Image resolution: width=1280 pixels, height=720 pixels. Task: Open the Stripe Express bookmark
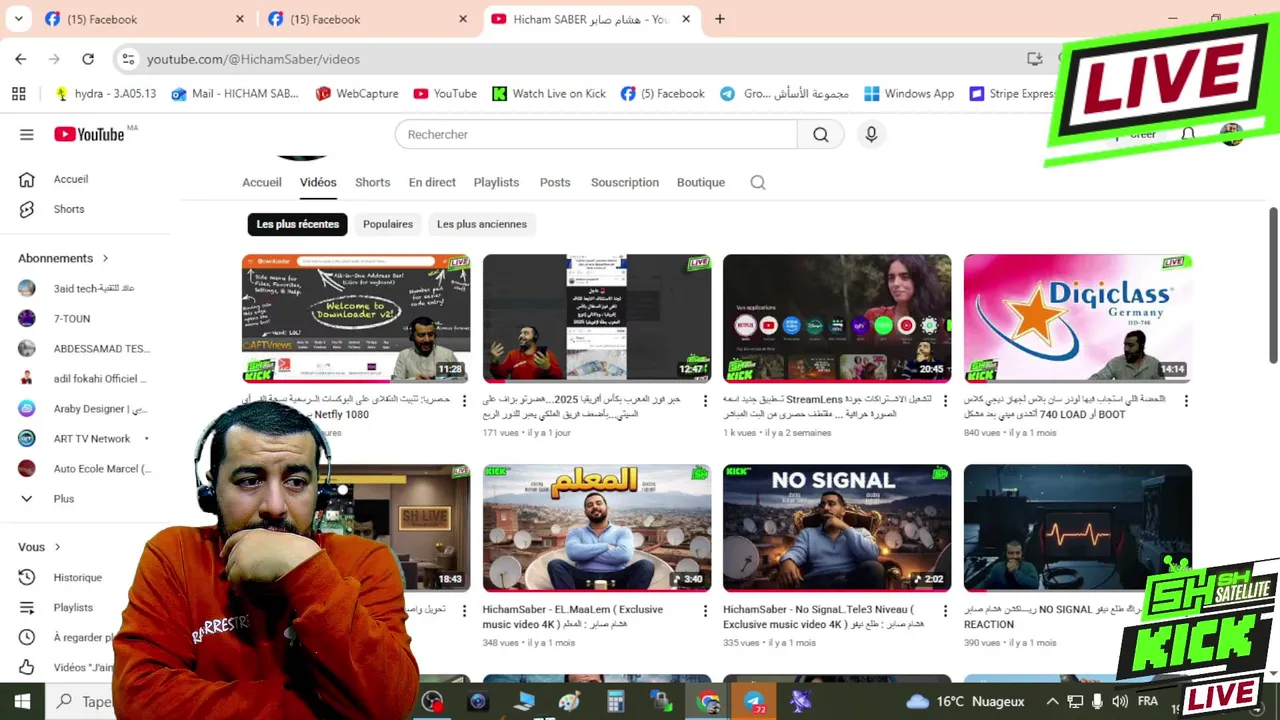coord(1013,93)
